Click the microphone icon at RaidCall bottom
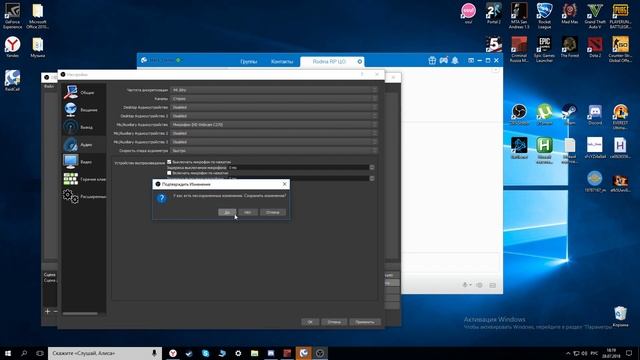640x360 pixels. click(x=465, y=284)
